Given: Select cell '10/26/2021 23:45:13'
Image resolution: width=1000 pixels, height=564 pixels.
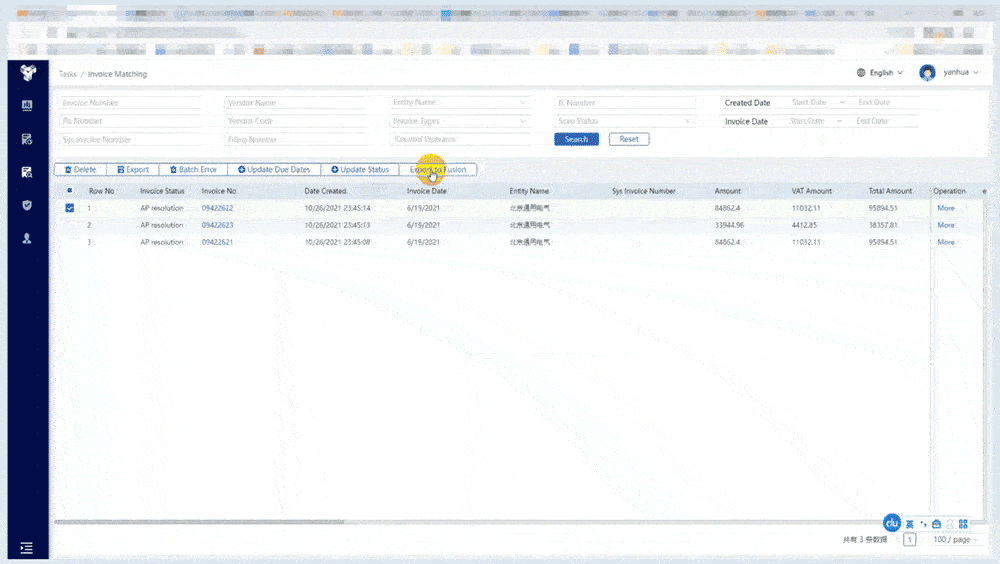Looking at the screenshot, I should pyautogui.click(x=337, y=225).
